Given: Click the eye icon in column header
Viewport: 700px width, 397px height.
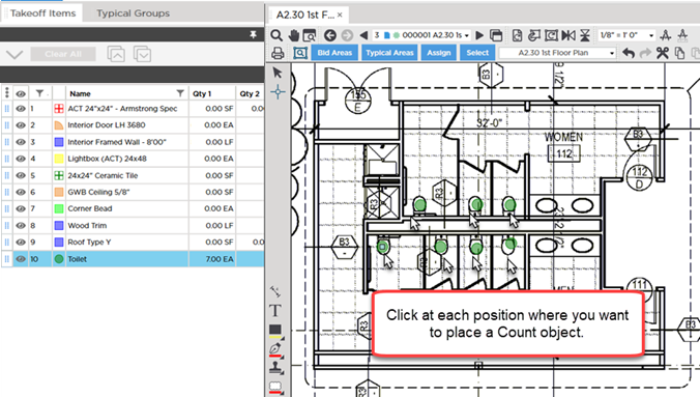Looking at the screenshot, I should click(21, 93).
